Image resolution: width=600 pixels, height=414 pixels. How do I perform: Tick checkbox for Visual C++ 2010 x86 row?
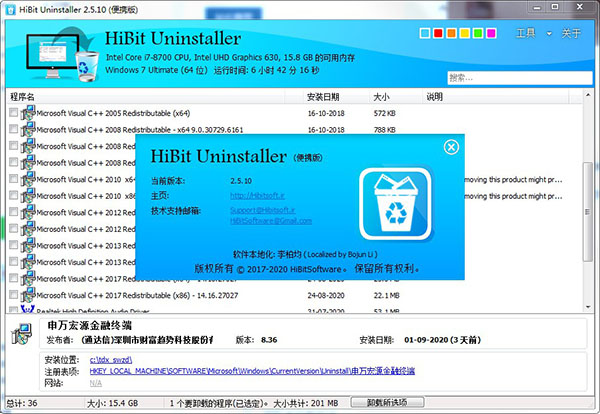[13, 195]
